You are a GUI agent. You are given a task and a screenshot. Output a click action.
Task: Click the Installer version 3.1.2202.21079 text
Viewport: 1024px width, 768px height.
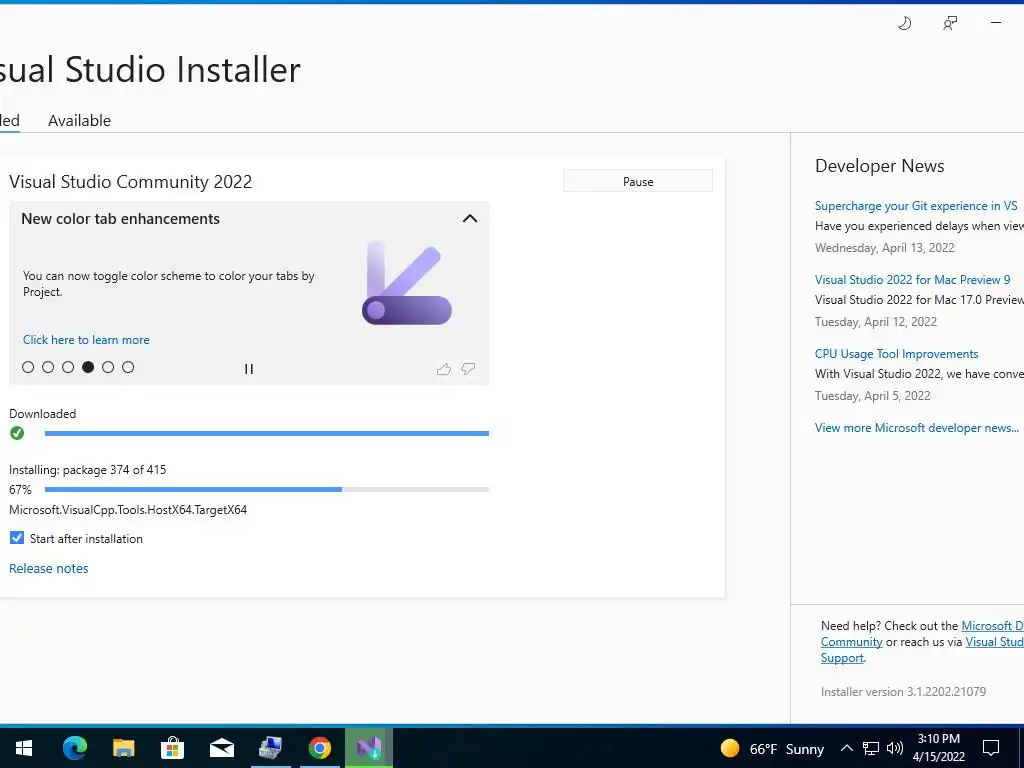tap(903, 692)
